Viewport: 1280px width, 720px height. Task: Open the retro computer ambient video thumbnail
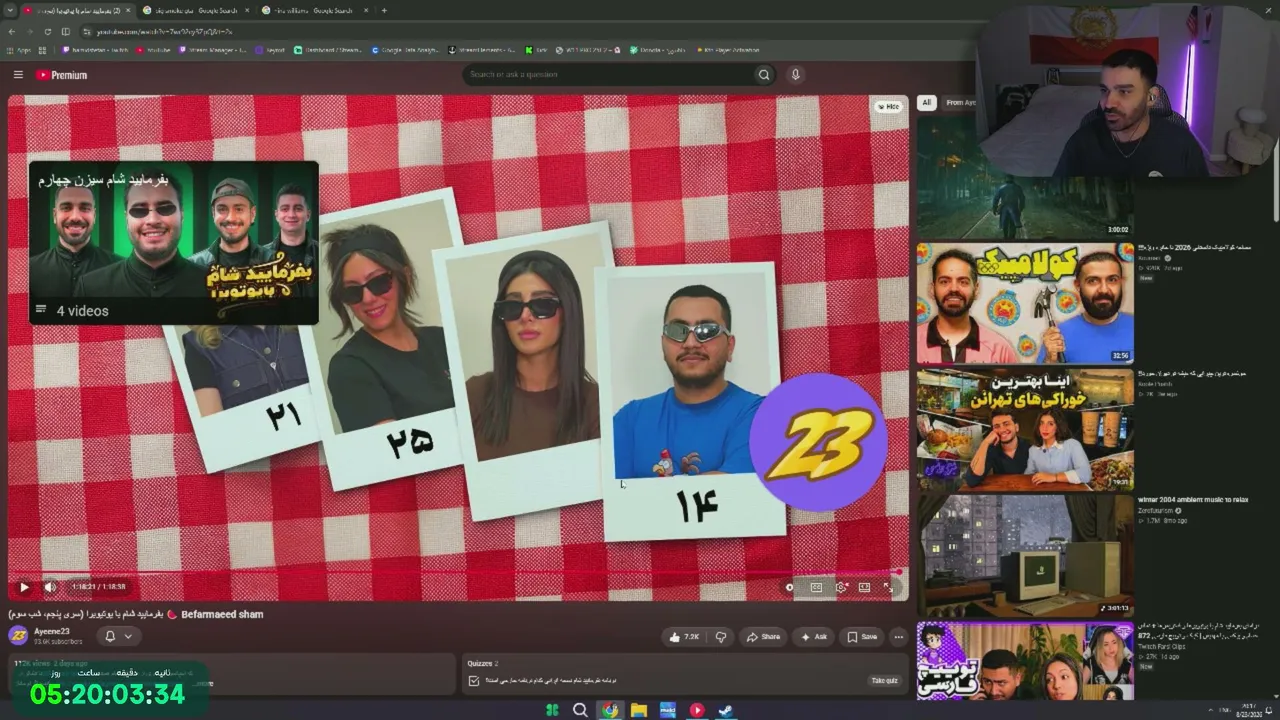pyautogui.click(x=1025, y=555)
